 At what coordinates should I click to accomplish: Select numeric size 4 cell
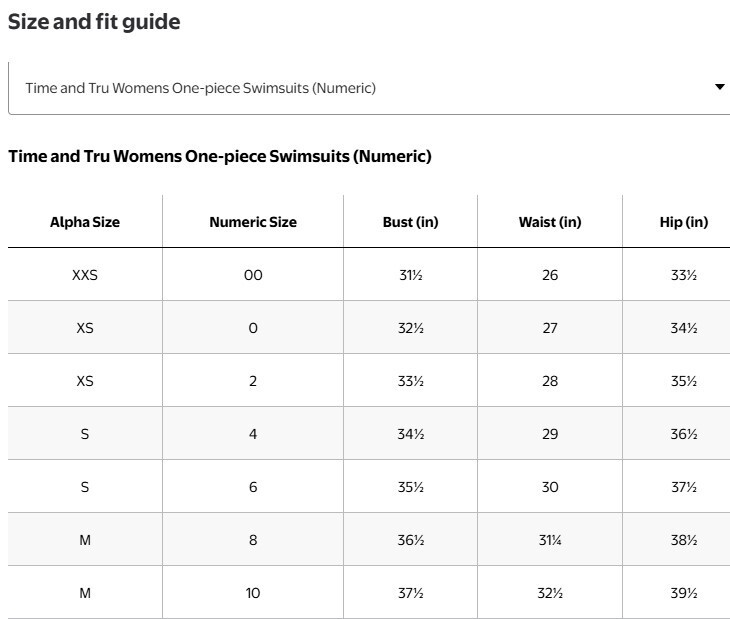(253, 434)
